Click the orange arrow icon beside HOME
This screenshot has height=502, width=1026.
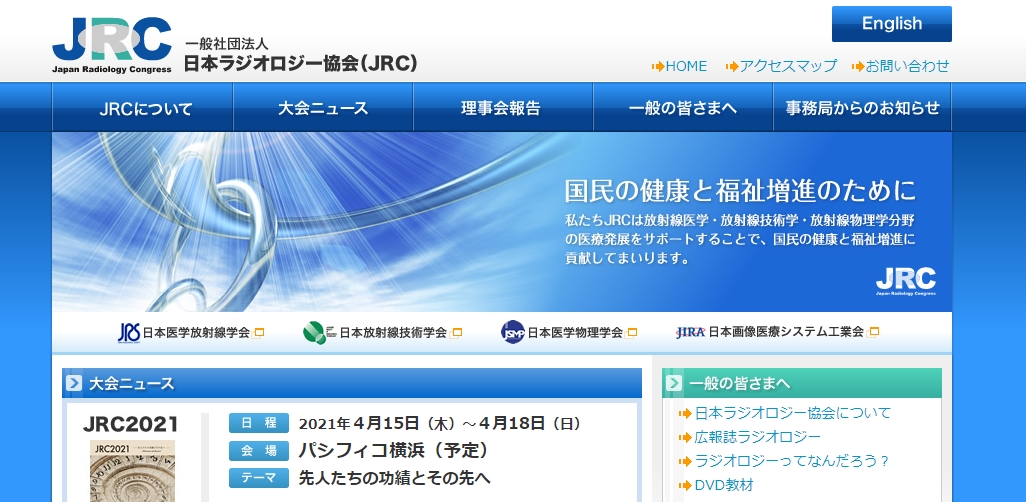pos(658,67)
